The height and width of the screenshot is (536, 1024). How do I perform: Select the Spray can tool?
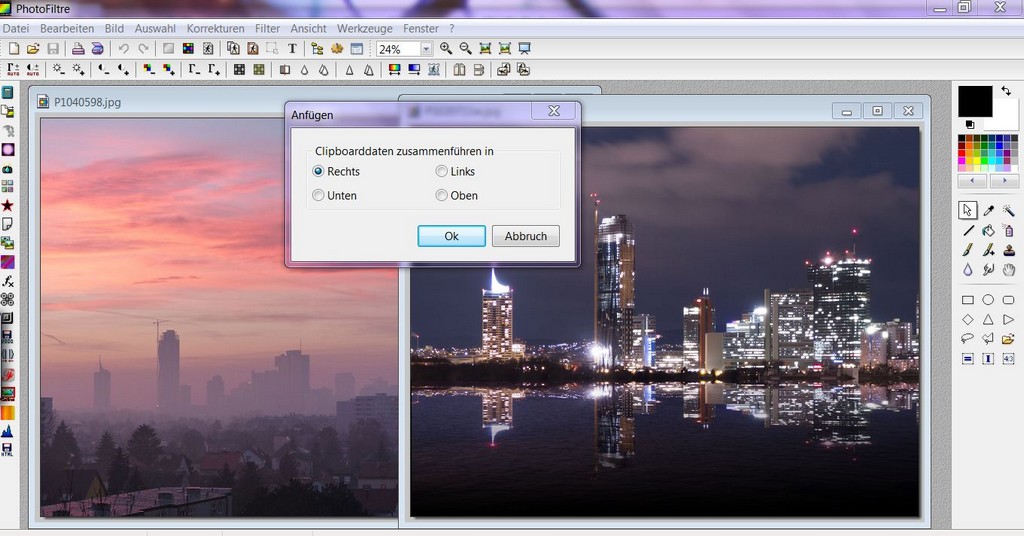[1008, 230]
